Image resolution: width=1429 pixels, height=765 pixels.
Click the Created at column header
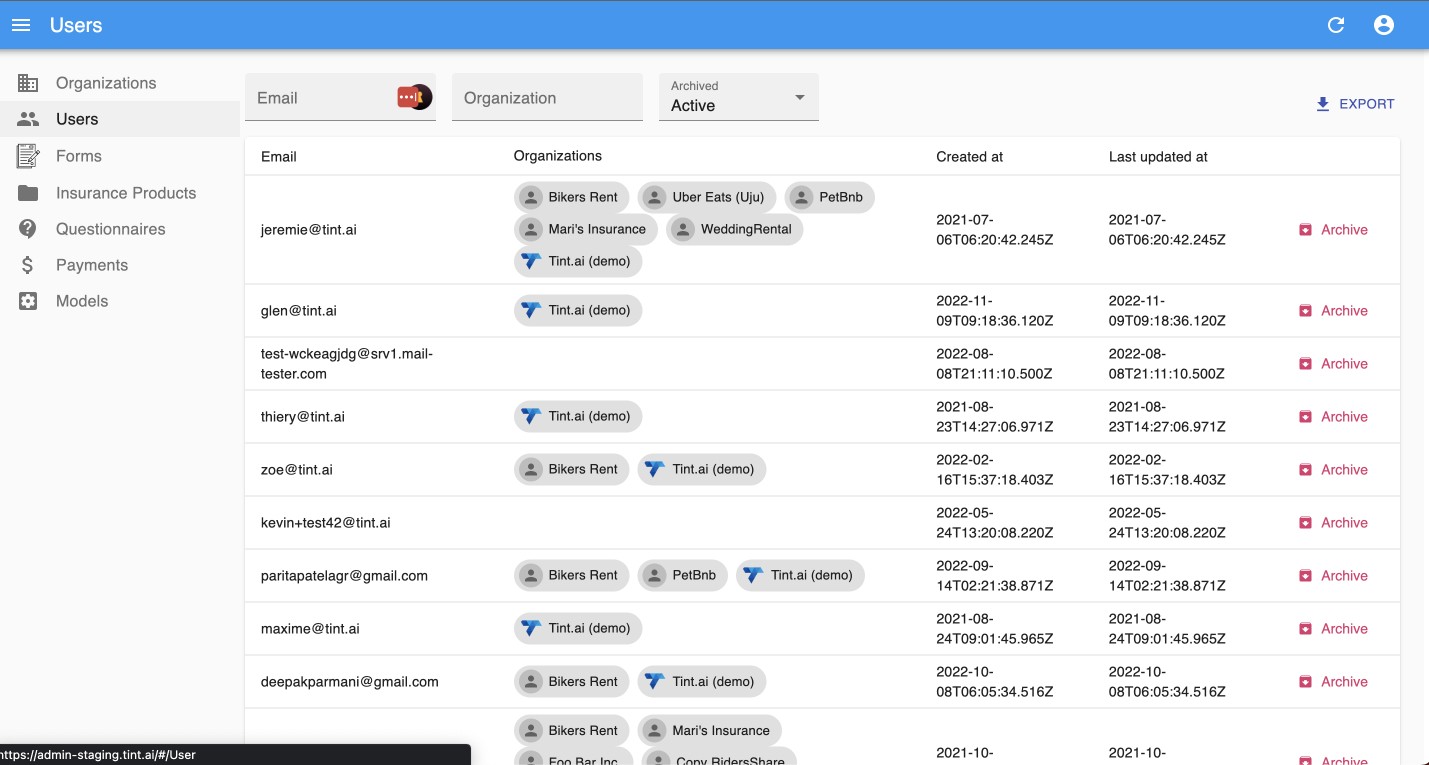[969, 156]
